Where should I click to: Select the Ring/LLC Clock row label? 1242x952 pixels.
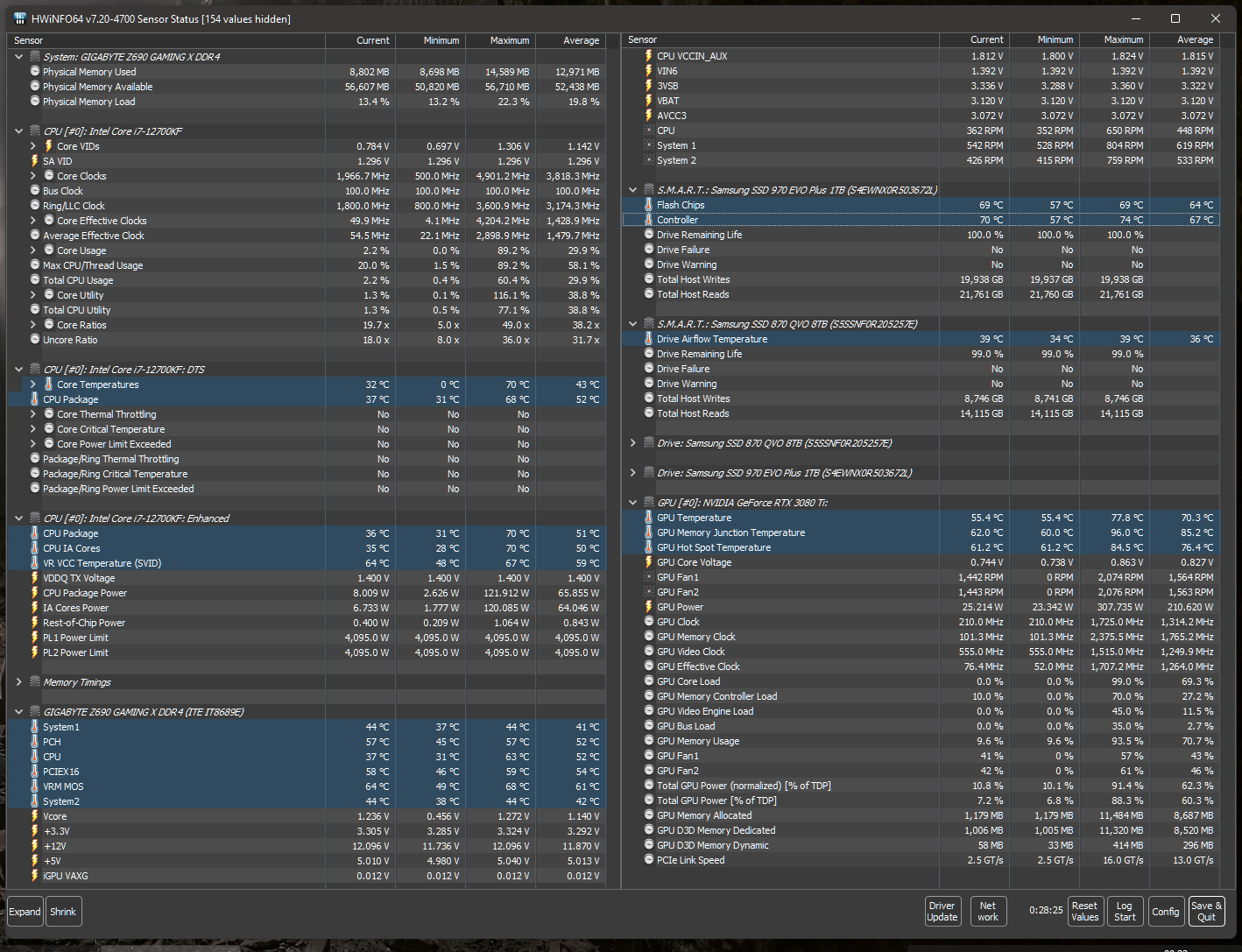pyautogui.click(x=74, y=206)
